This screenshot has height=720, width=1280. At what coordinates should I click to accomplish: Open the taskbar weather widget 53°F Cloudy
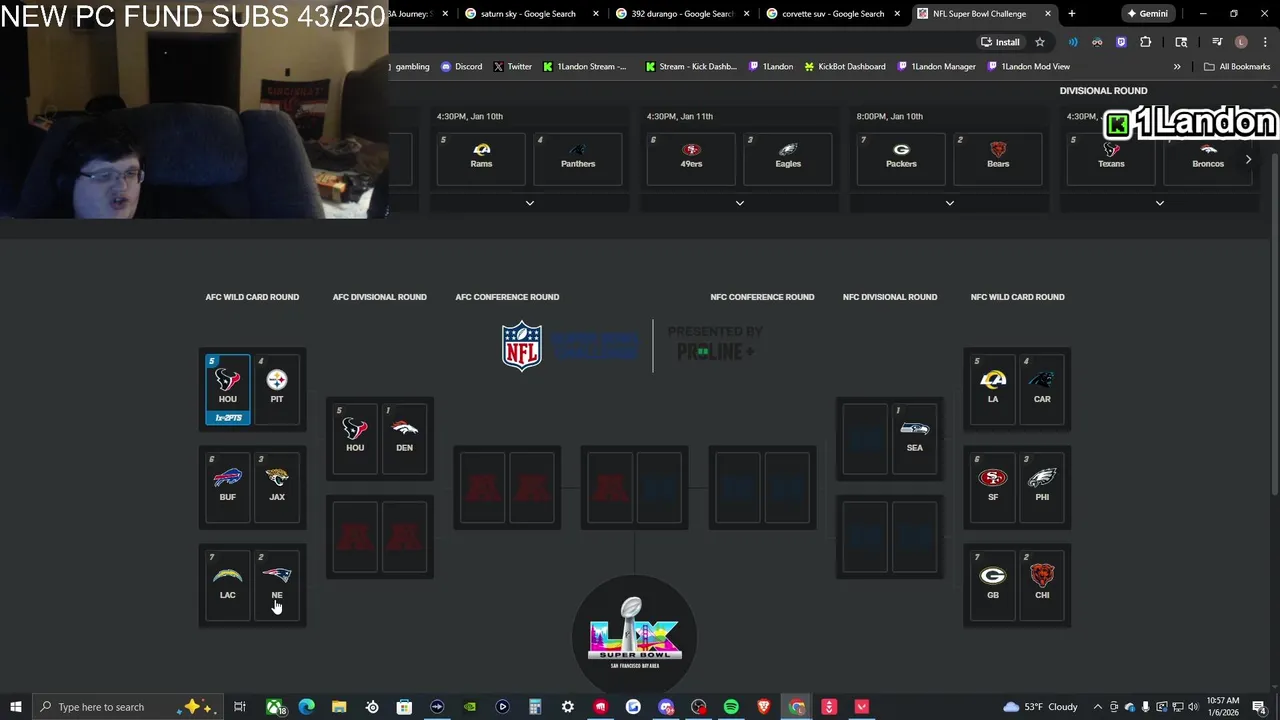1041,707
